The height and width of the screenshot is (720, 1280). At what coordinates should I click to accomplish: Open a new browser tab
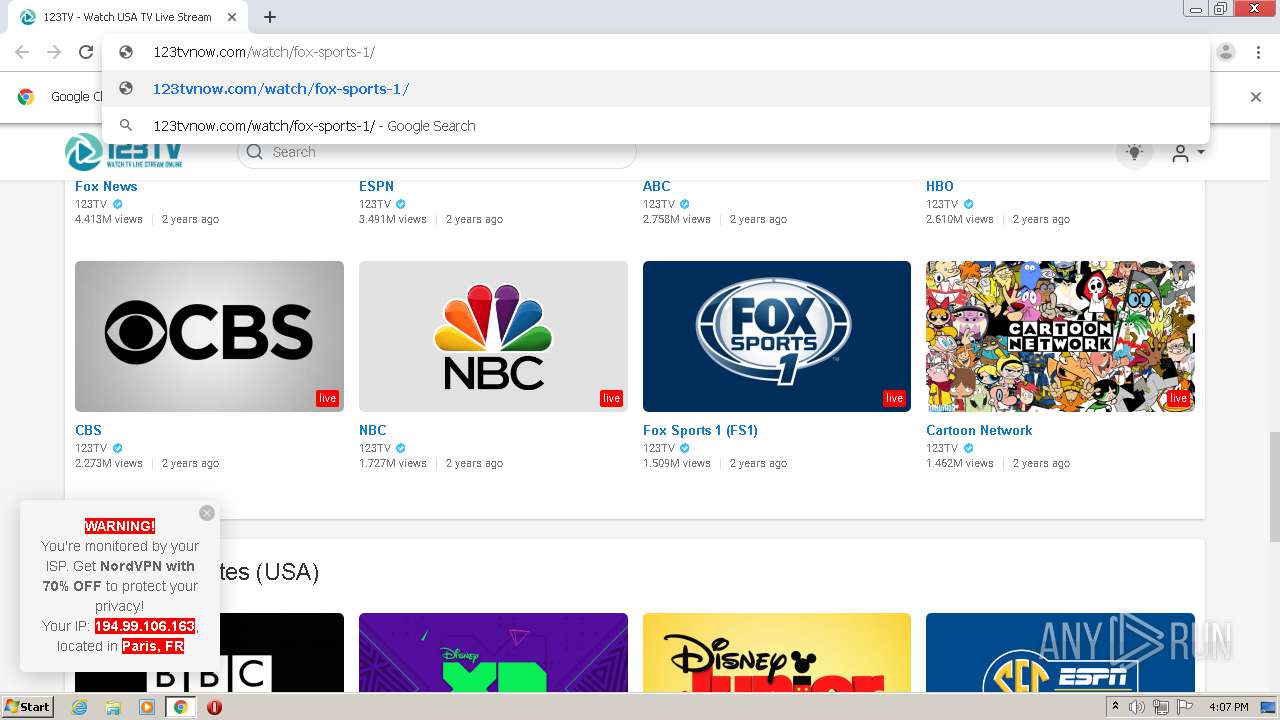tap(270, 17)
